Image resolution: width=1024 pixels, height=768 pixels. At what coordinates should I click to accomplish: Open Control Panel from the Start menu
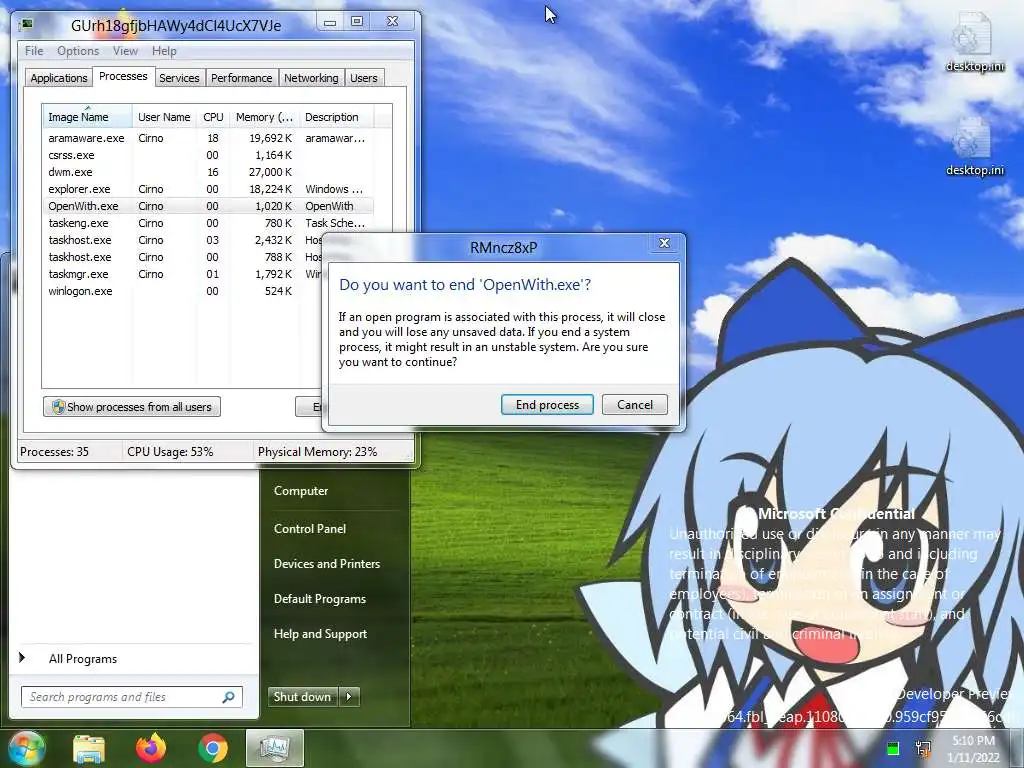pyautogui.click(x=310, y=529)
